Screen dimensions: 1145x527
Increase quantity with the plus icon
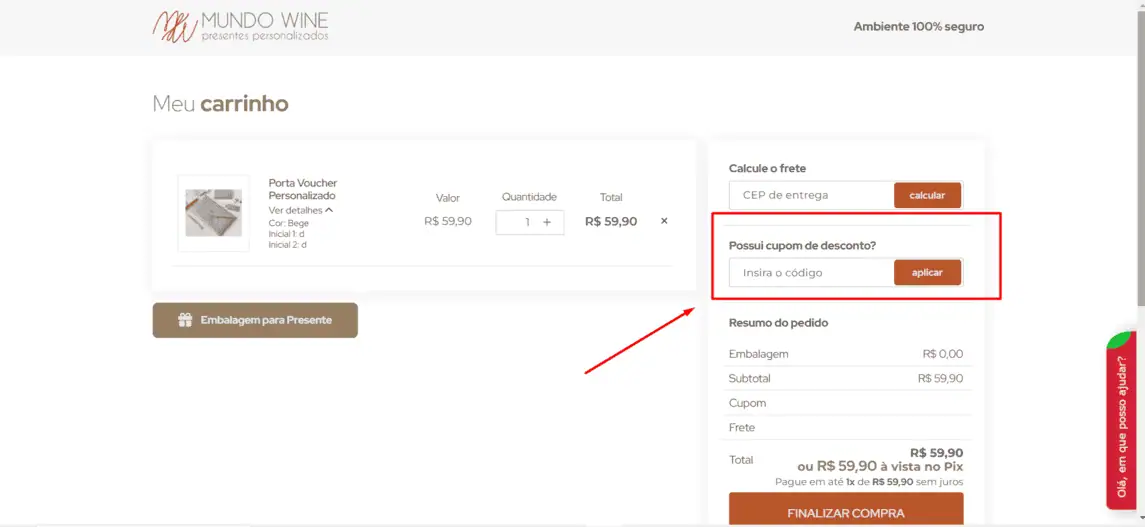point(547,222)
